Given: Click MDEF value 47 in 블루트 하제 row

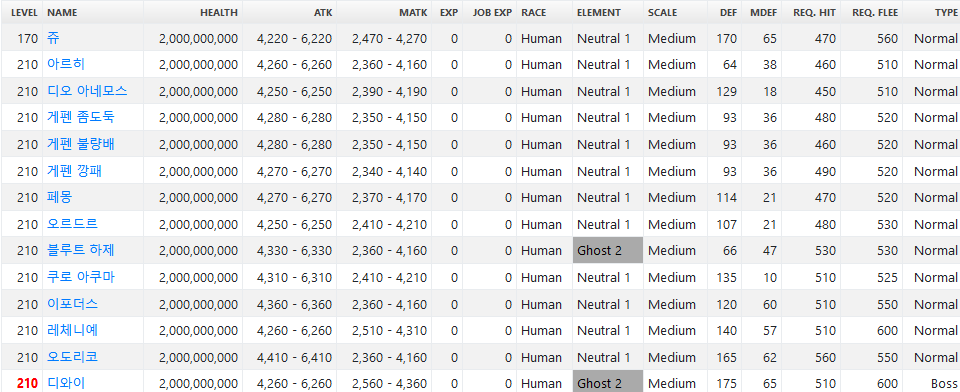Looking at the screenshot, I should click(x=770, y=251).
